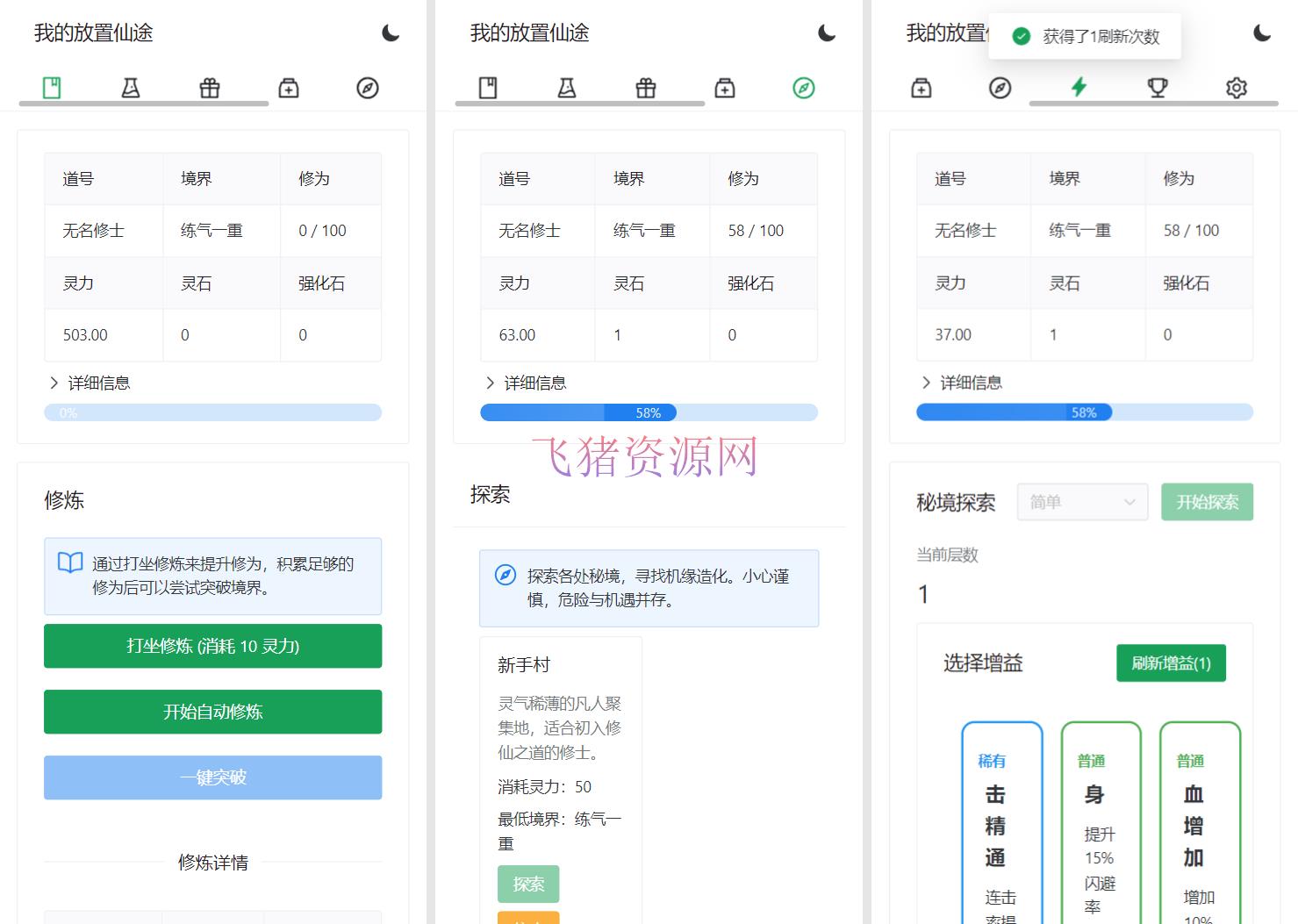Select the 普通 buff 血增加
This screenshot has width=1298, height=924.
1198,825
